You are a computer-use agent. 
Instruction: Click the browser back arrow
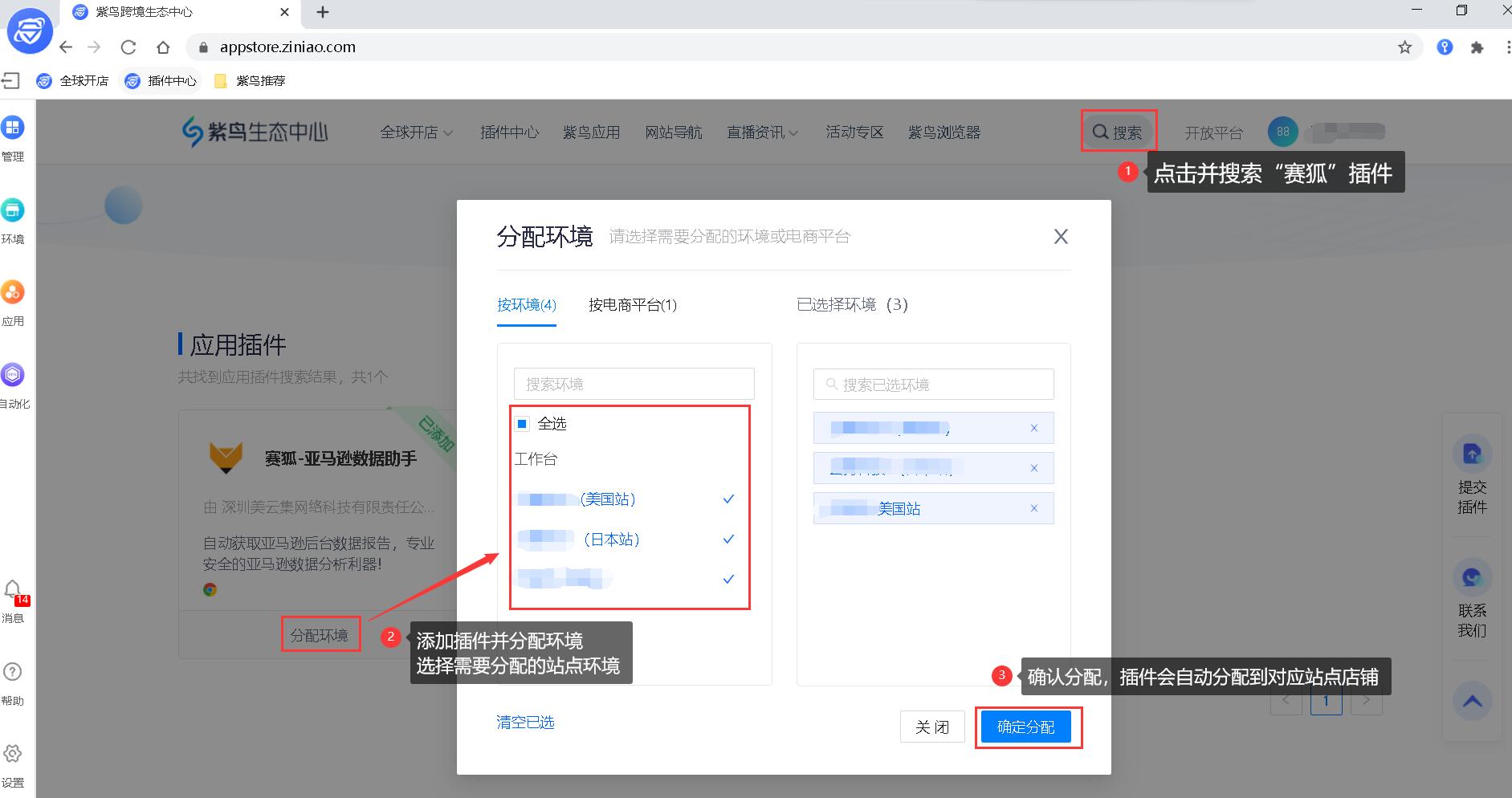tap(66, 47)
